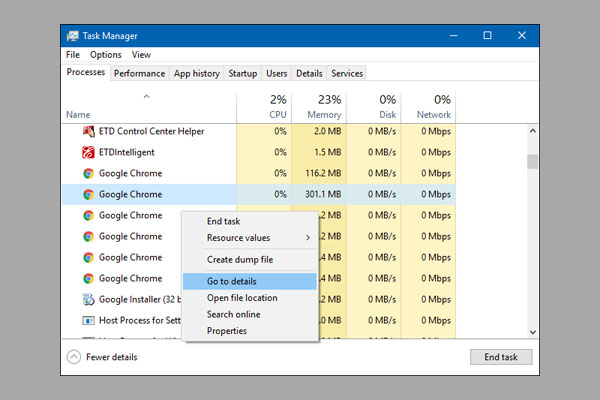600x400 pixels.
Task: Click the Fewer details arrow icon
Action: (x=74, y=357)
